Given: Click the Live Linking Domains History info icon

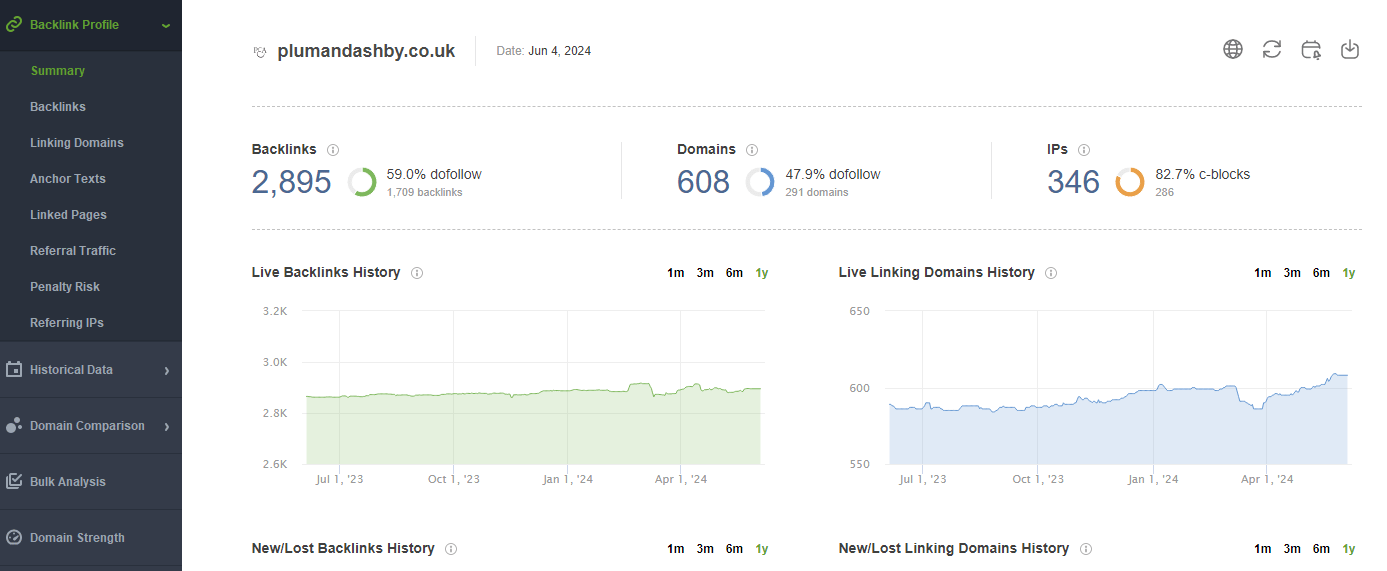Looking at the screenshot, I should coord(1051,273).
